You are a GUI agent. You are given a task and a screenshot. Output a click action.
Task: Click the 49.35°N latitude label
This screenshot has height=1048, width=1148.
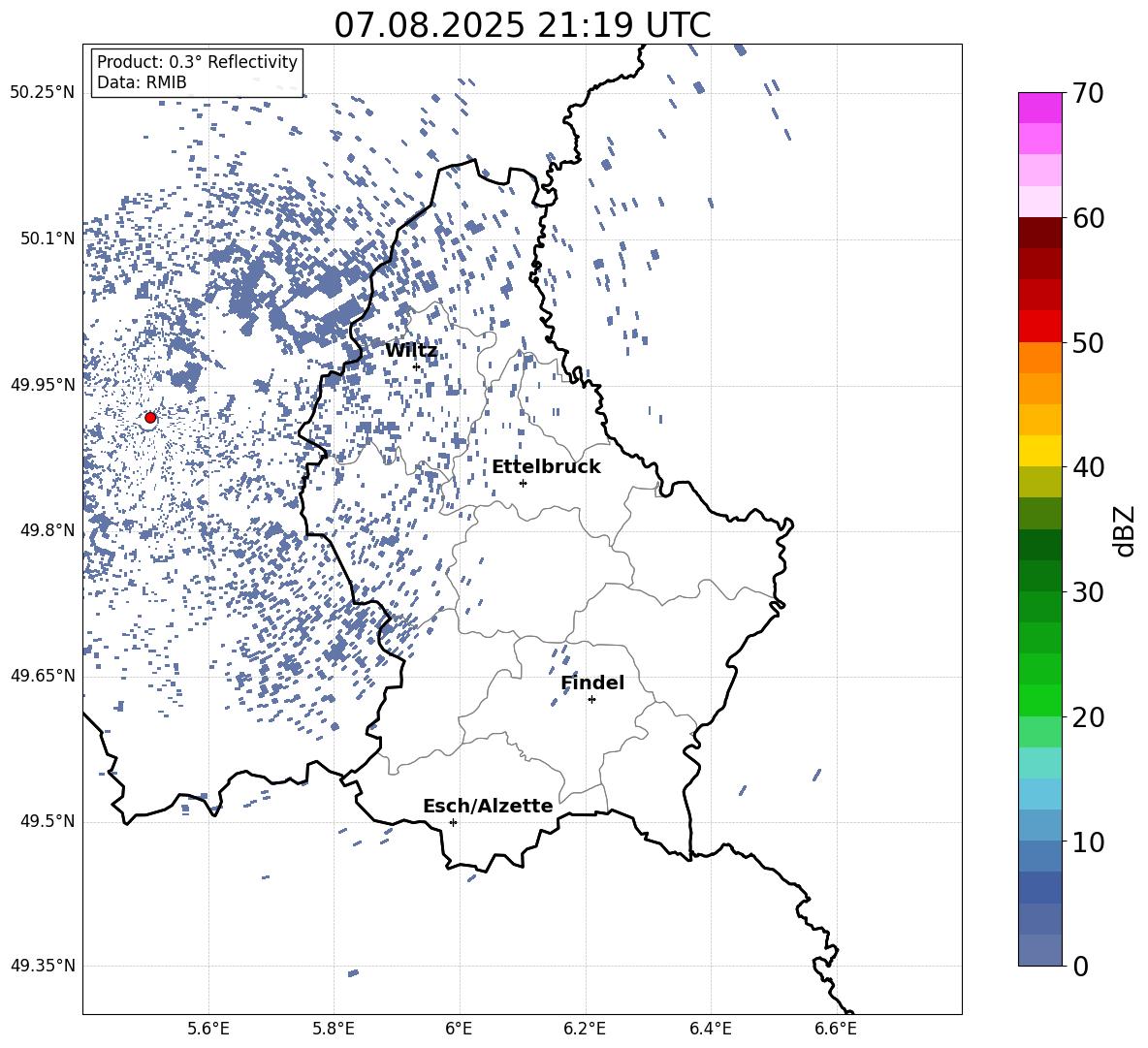click(x=43, y=966)
